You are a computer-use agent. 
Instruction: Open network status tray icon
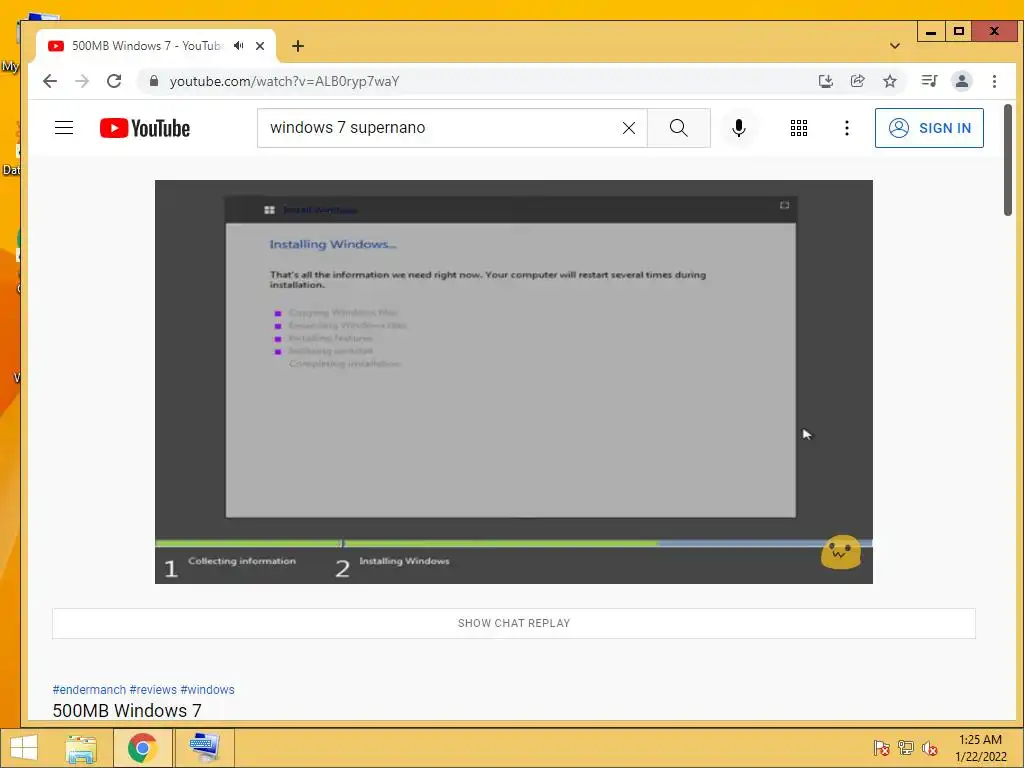pos(905,748)
